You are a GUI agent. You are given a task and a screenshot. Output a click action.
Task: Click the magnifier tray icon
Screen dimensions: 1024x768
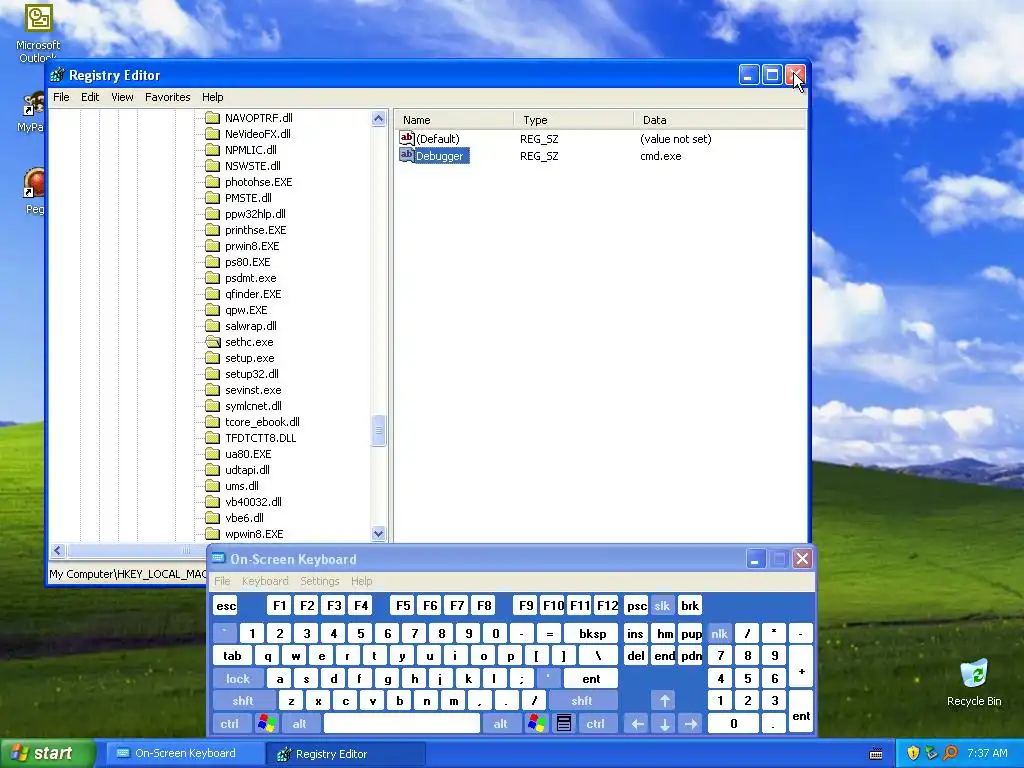tap(950, 753)
